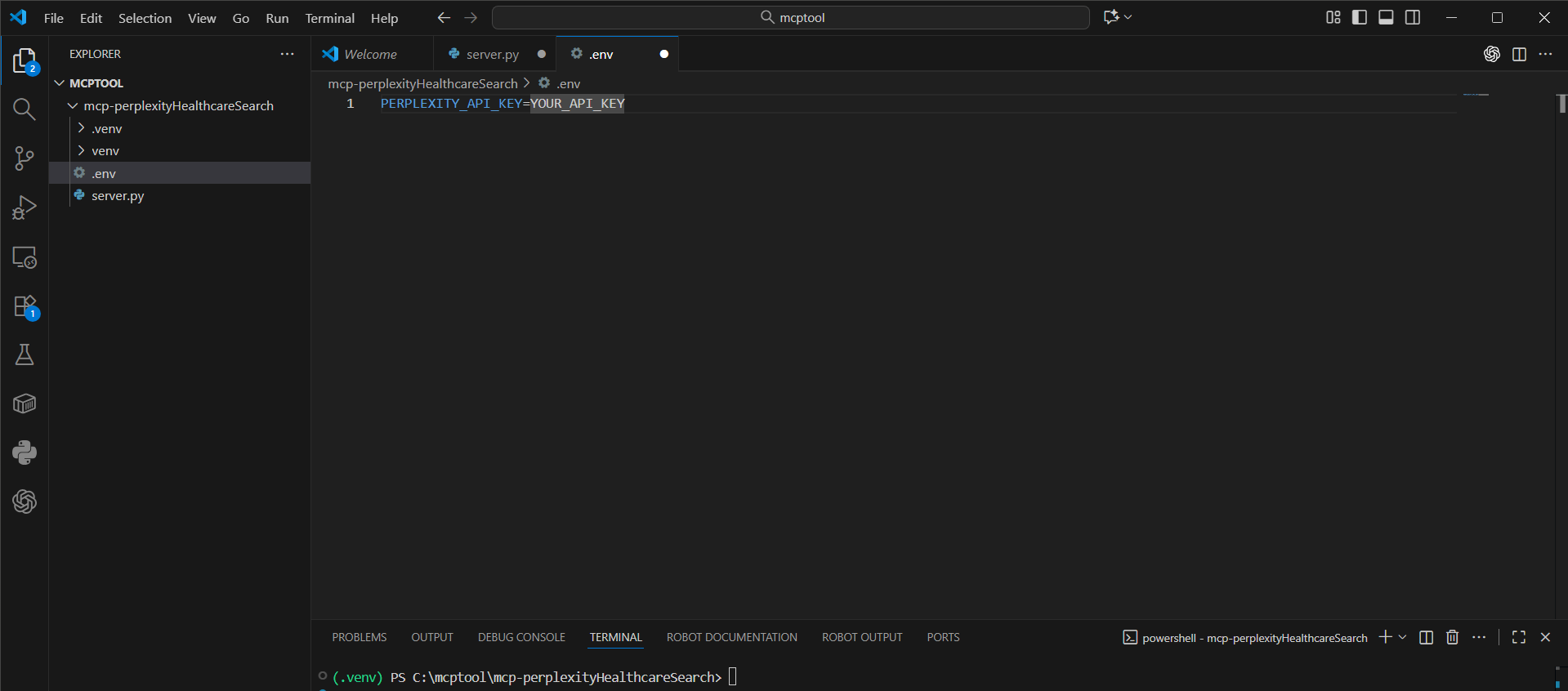
Task: Close the server.py tab via unsaved dot
Action: tap(541, 54)
